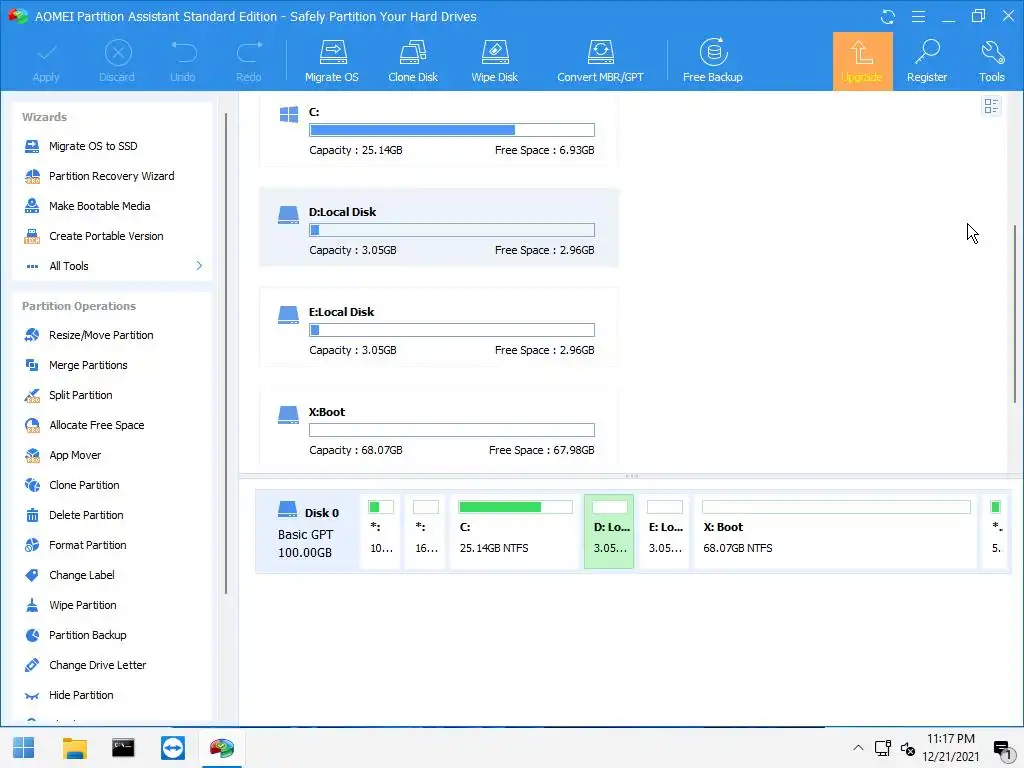Click the refresh icon in the title bar
This screenshot has height=768, width=1024.
(x=888, y=16)
